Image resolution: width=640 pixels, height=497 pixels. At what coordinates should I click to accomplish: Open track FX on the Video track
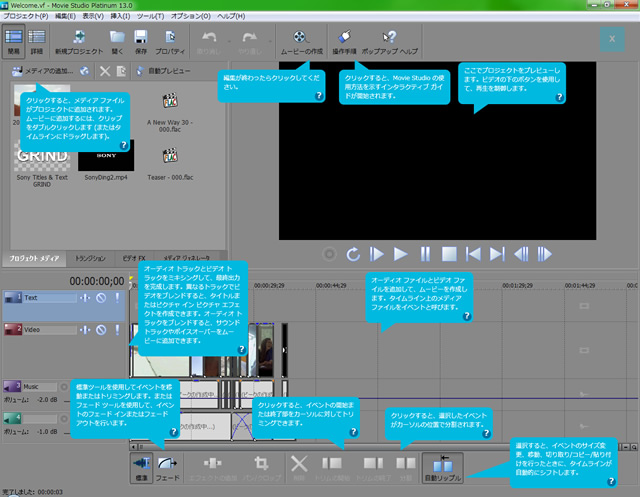point(85,330)
